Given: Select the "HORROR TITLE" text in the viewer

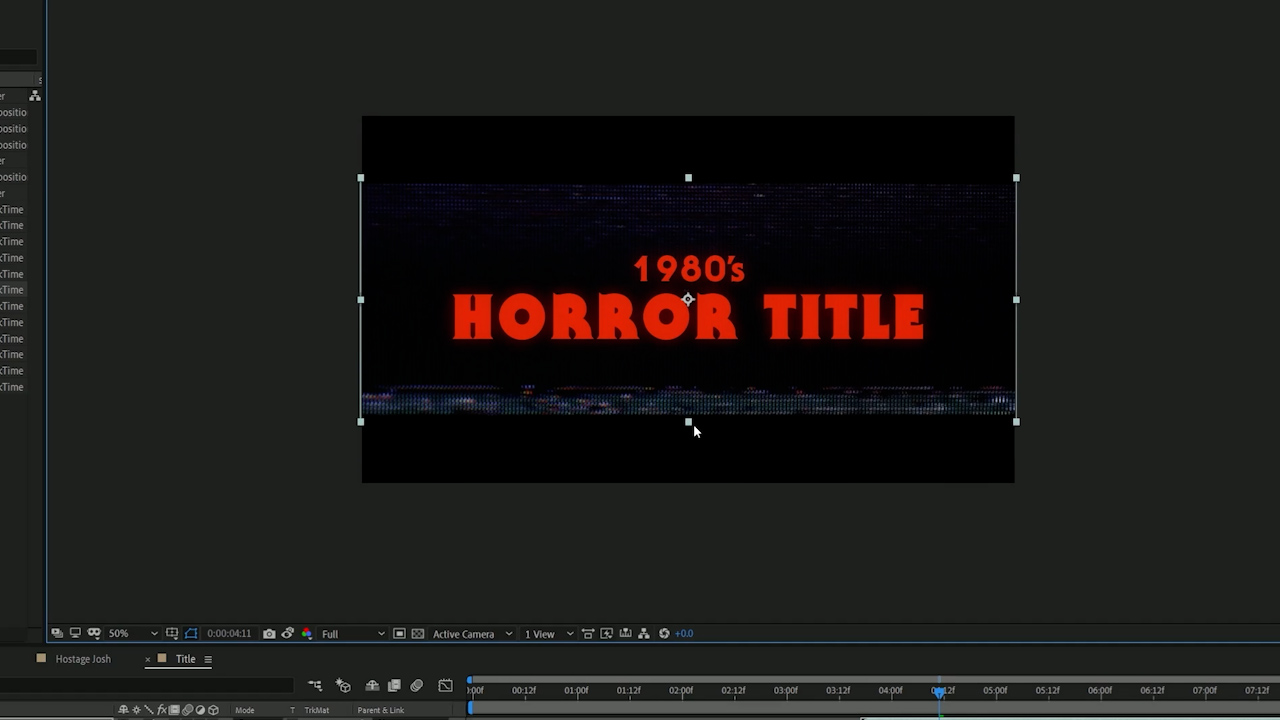Looking at the screenshot, I should click(688, 318).
